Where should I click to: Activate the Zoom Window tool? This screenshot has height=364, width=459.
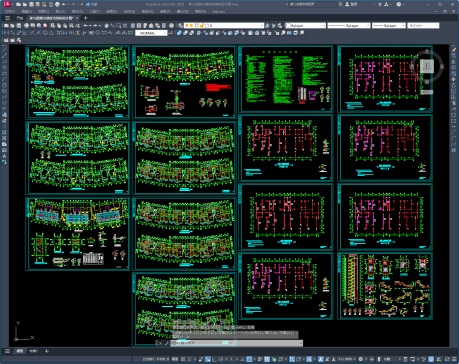point(118,26)
